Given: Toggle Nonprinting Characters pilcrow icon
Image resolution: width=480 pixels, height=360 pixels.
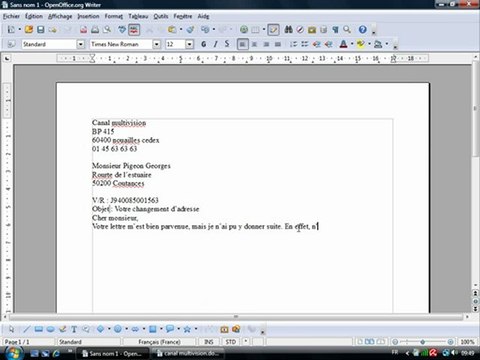Looking at the screenshot, I should tap(335, 30).
